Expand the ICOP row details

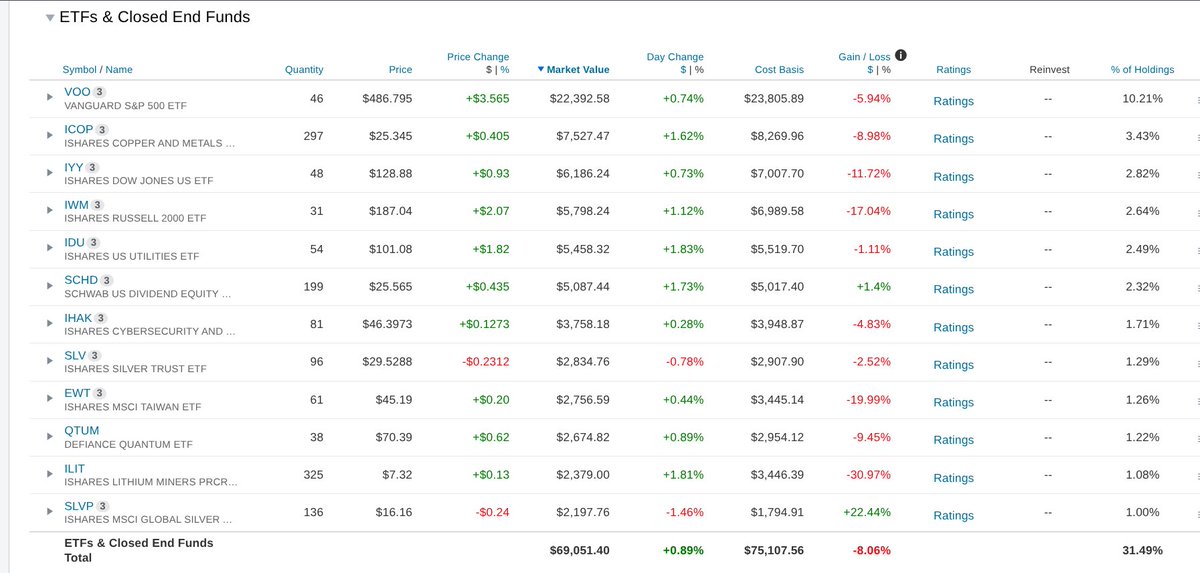coord(49,135)
